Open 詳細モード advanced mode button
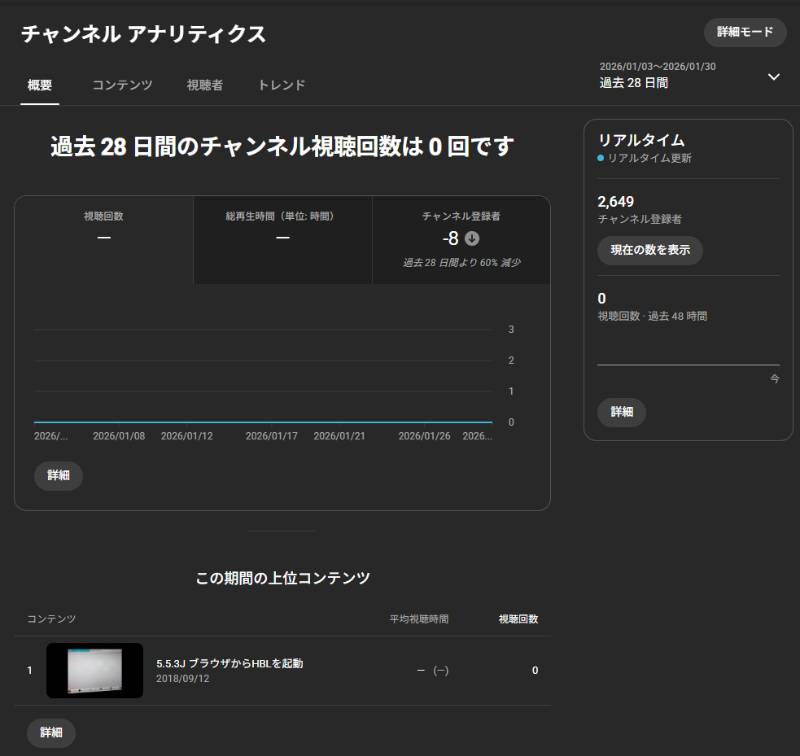Viewport: 800px width, 756px height. [744, 32]
